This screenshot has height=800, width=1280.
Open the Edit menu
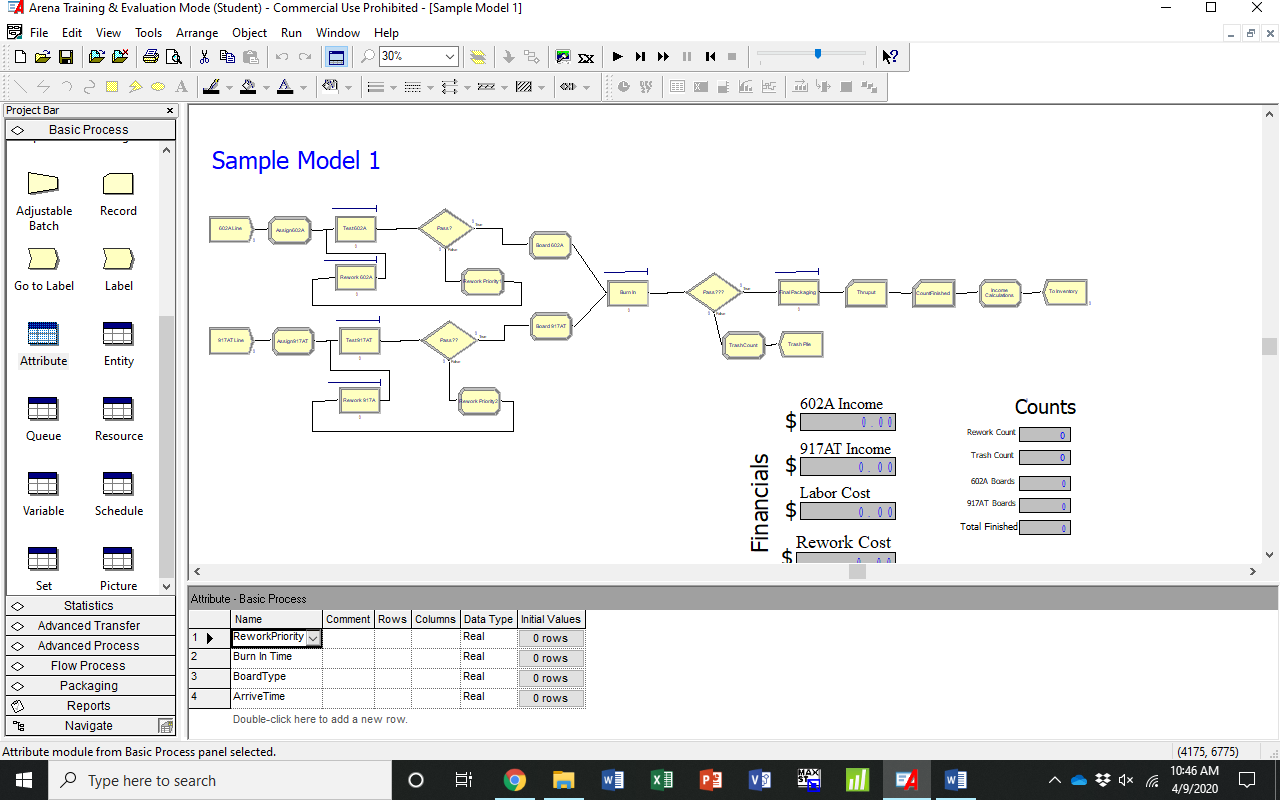tap(72, 33)
